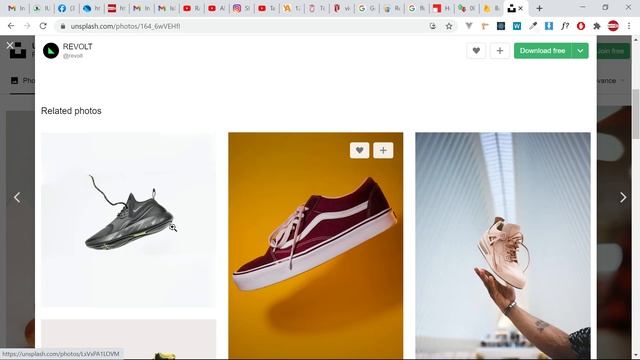Close the photo modal with the X icon

(10, 45)
